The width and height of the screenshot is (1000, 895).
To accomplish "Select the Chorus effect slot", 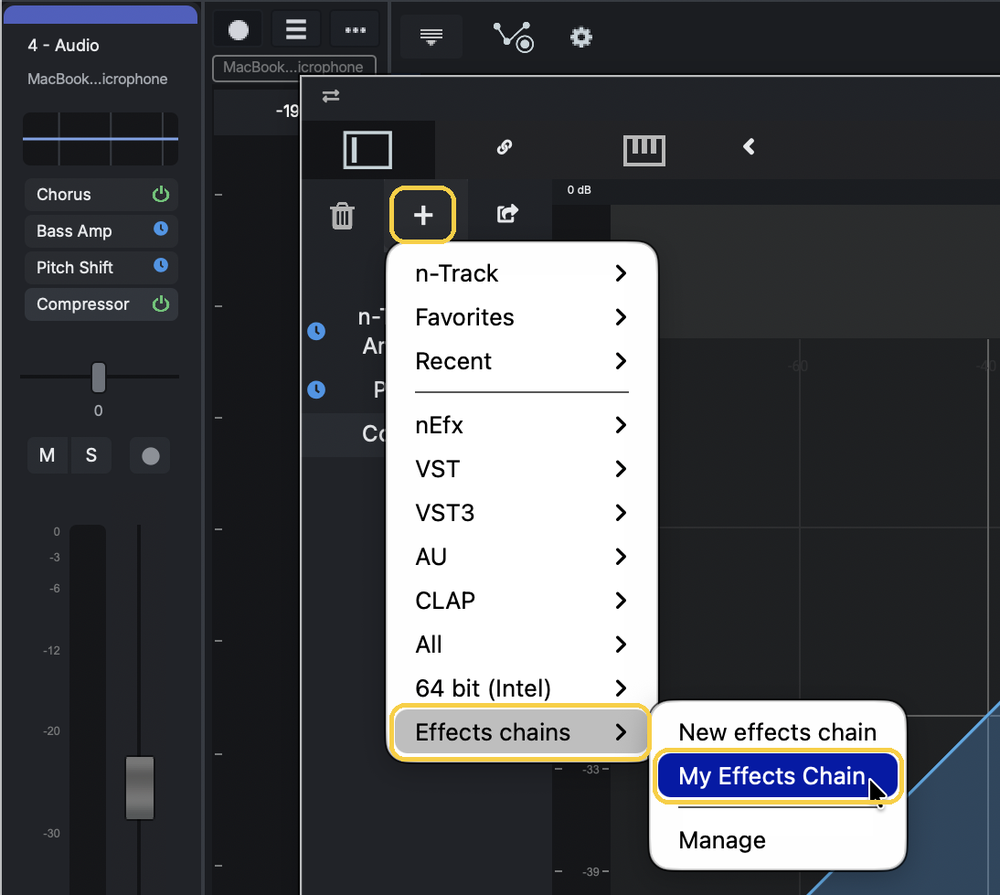I will point(101,194).
